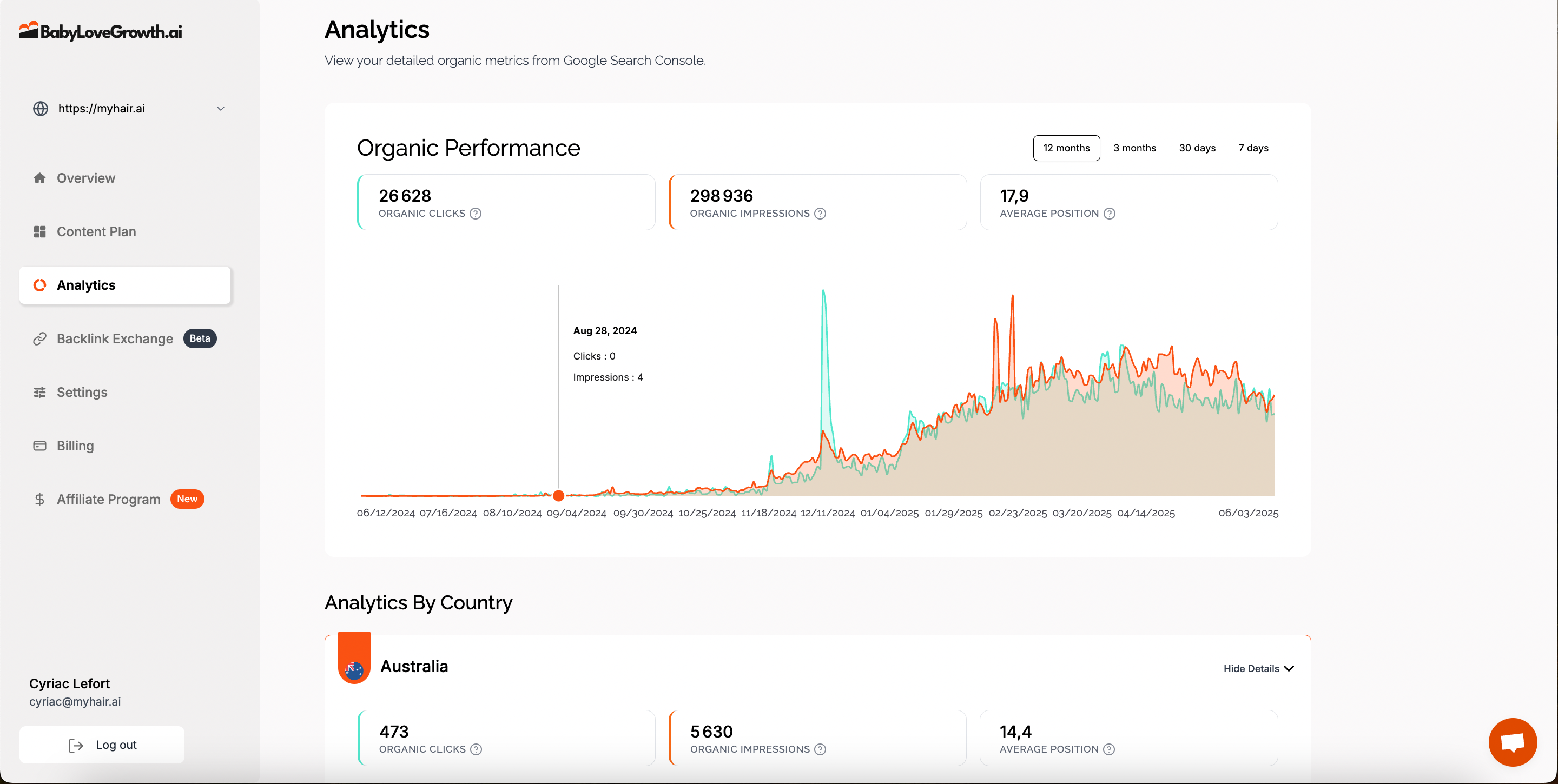Click the Backlink Exchange chain icon

40,338
